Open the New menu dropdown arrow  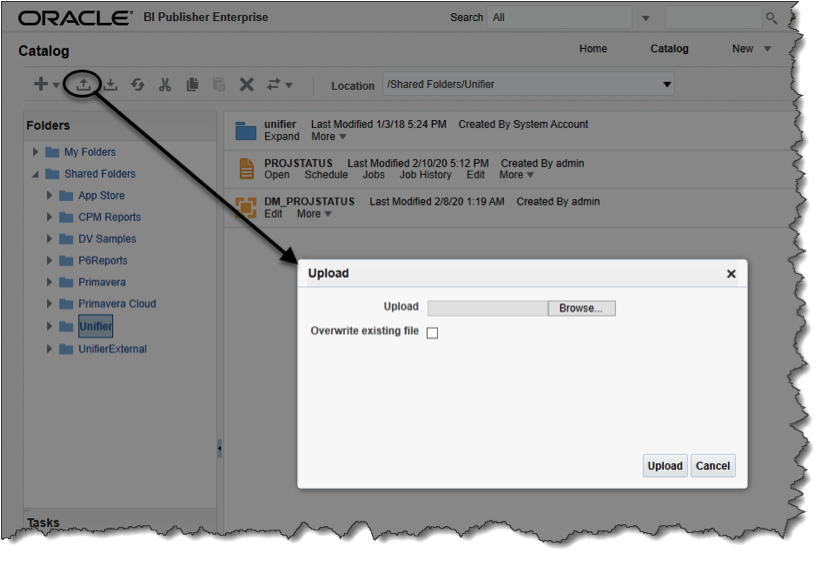[x=767, y=49]
